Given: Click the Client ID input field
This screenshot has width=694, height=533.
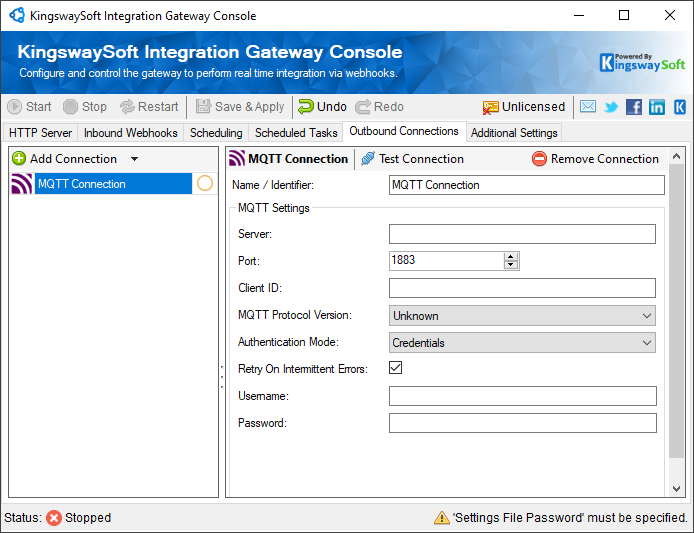Looking at the screenshot, I should coord(522,288).
